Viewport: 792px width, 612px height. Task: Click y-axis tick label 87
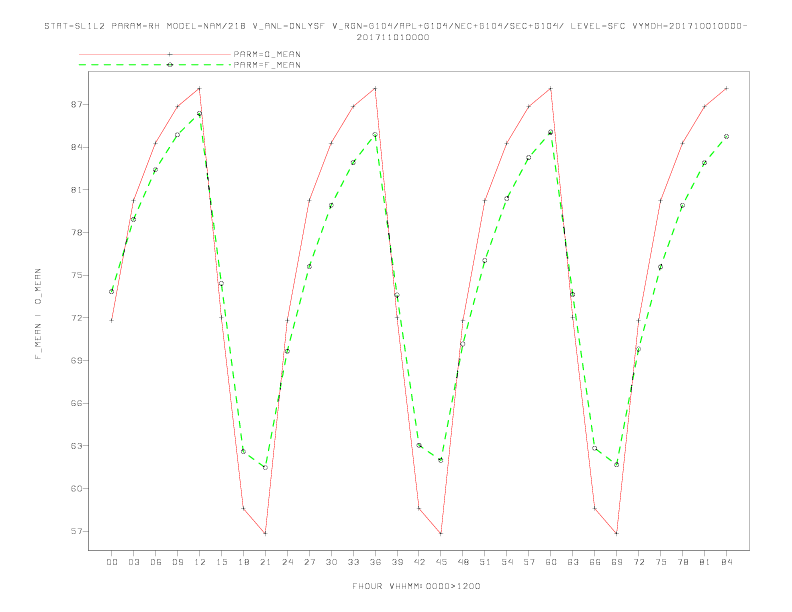pyautogui.click(x=76, y=105)
